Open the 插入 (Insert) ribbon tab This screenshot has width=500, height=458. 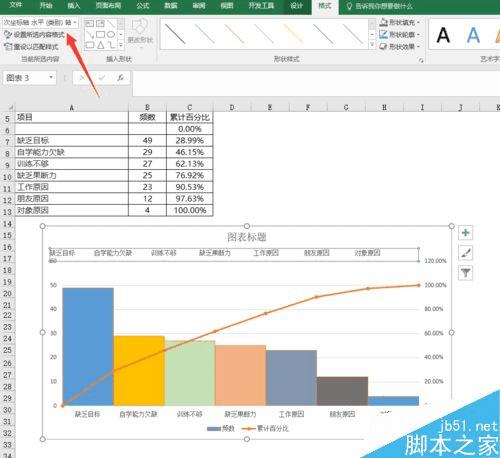(73, 5)
